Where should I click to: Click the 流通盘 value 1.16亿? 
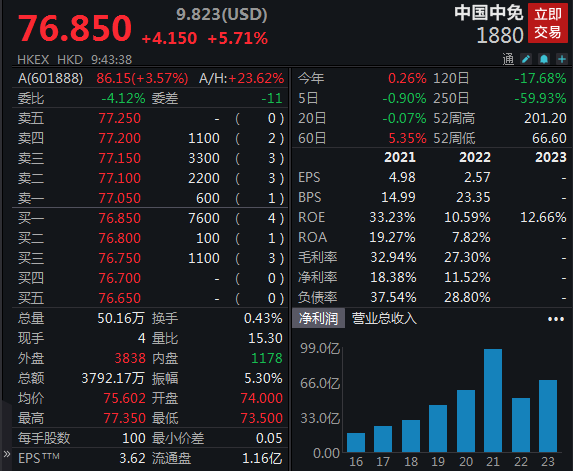click(x=262, y=458)
